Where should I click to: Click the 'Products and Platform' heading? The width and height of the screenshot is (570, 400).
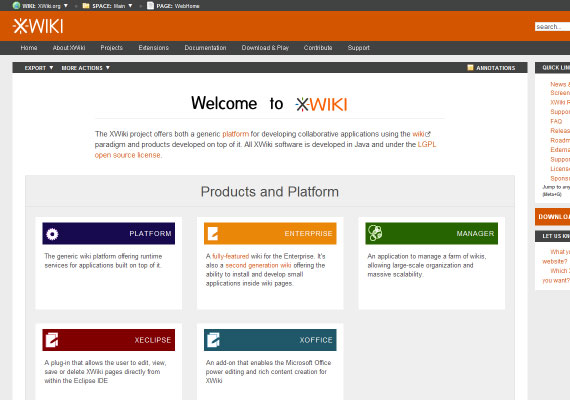(x=270, y=192)
